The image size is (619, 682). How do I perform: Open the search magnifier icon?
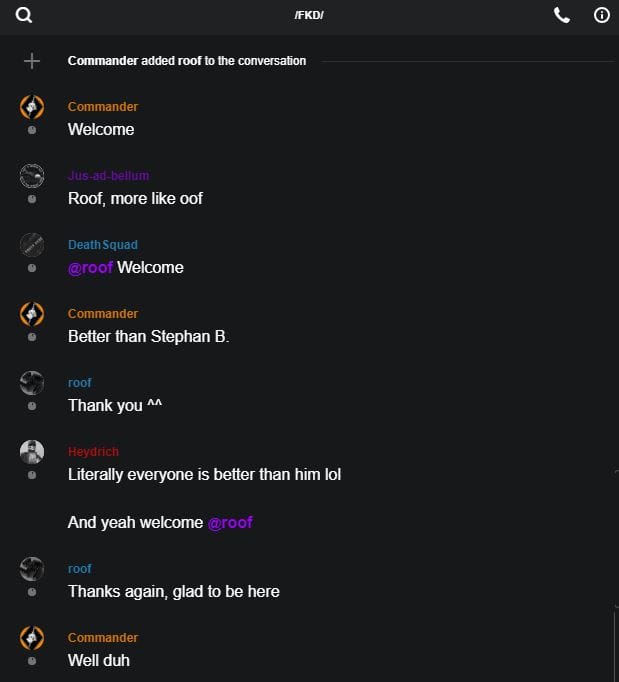(x=24, y=15)
